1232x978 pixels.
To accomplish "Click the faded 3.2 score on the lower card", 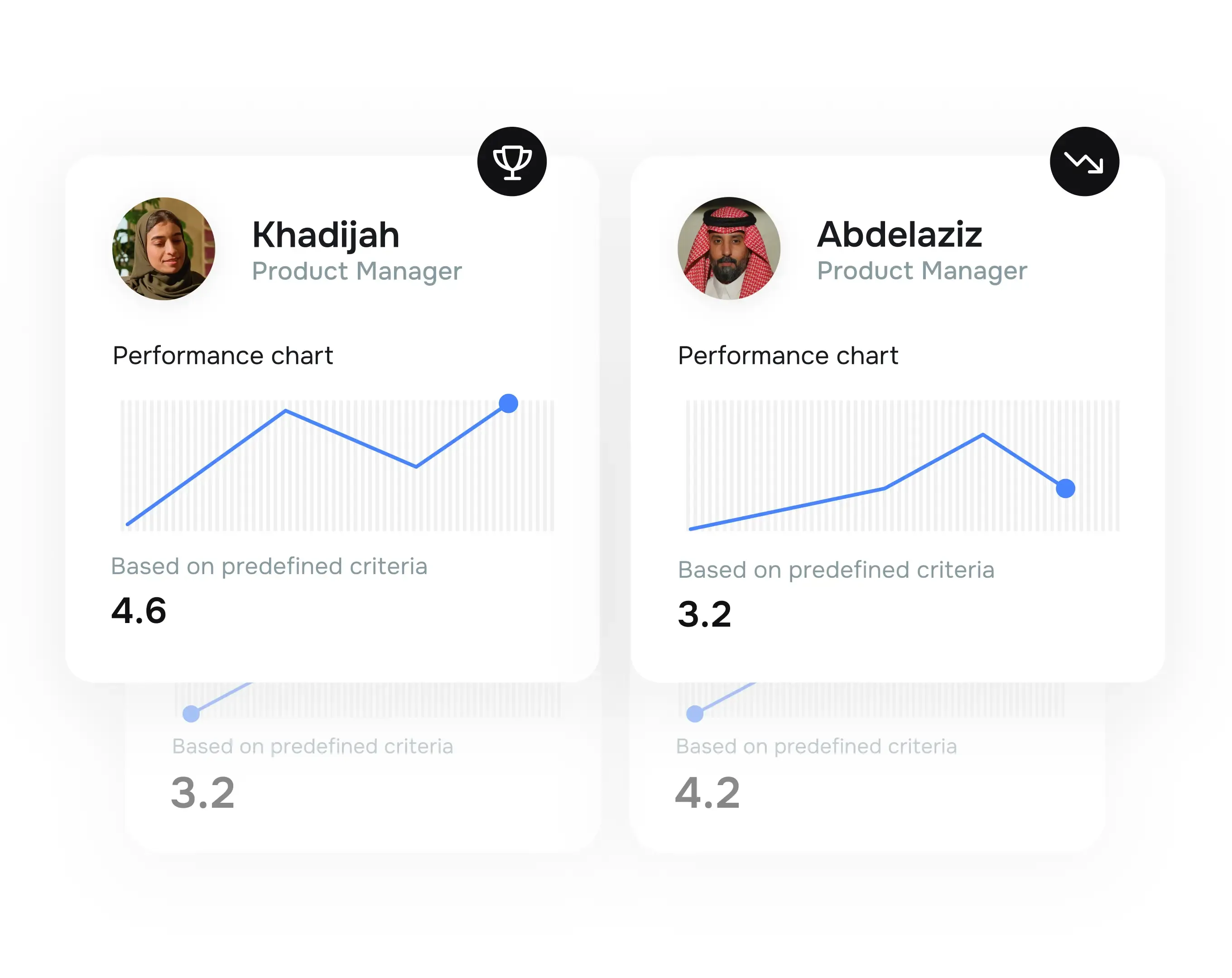I will click(204, 790).
